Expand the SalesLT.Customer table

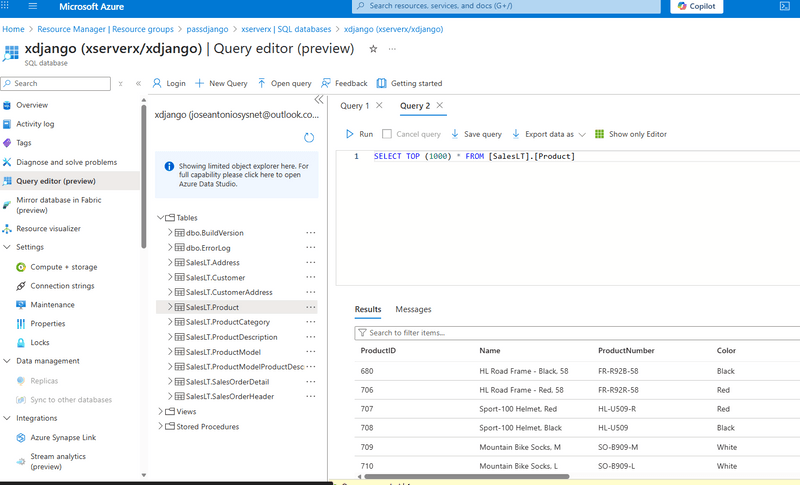click(x=170, y=277)
